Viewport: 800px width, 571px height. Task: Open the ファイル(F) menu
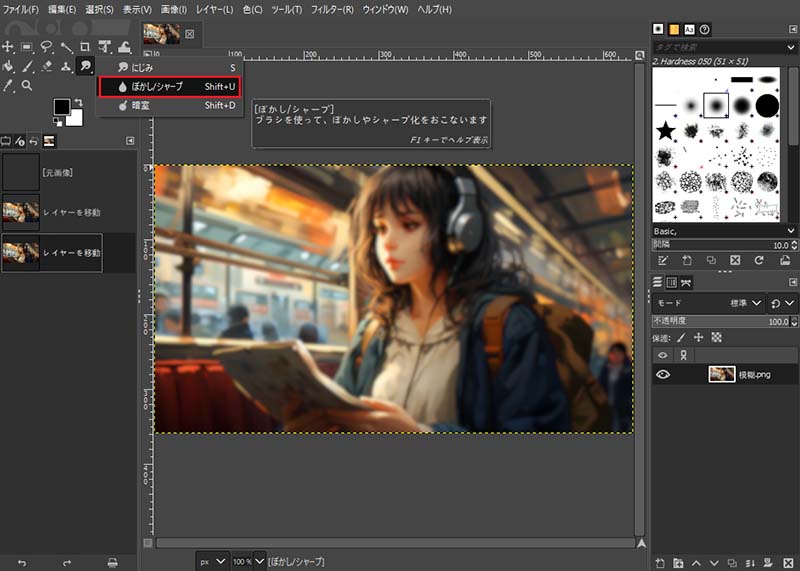pyautogui.click(x=21, y=9)
